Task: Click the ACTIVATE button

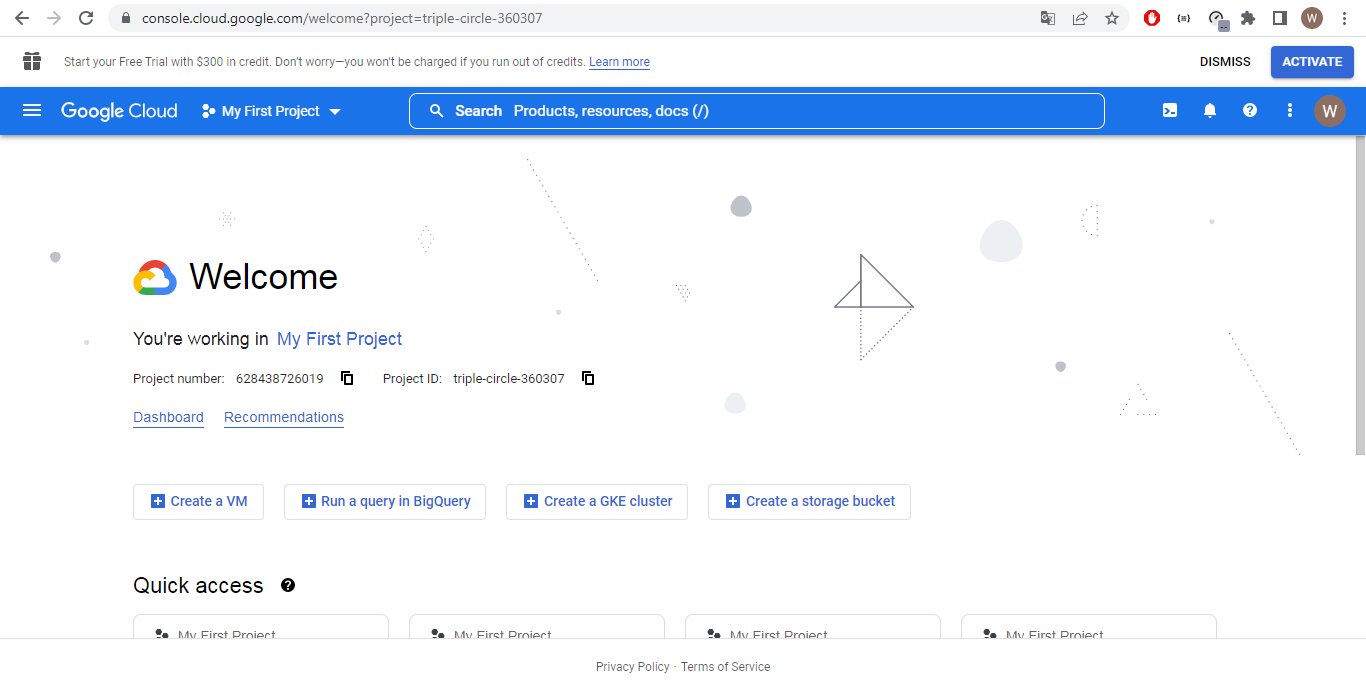Action: coord(1312,62)
